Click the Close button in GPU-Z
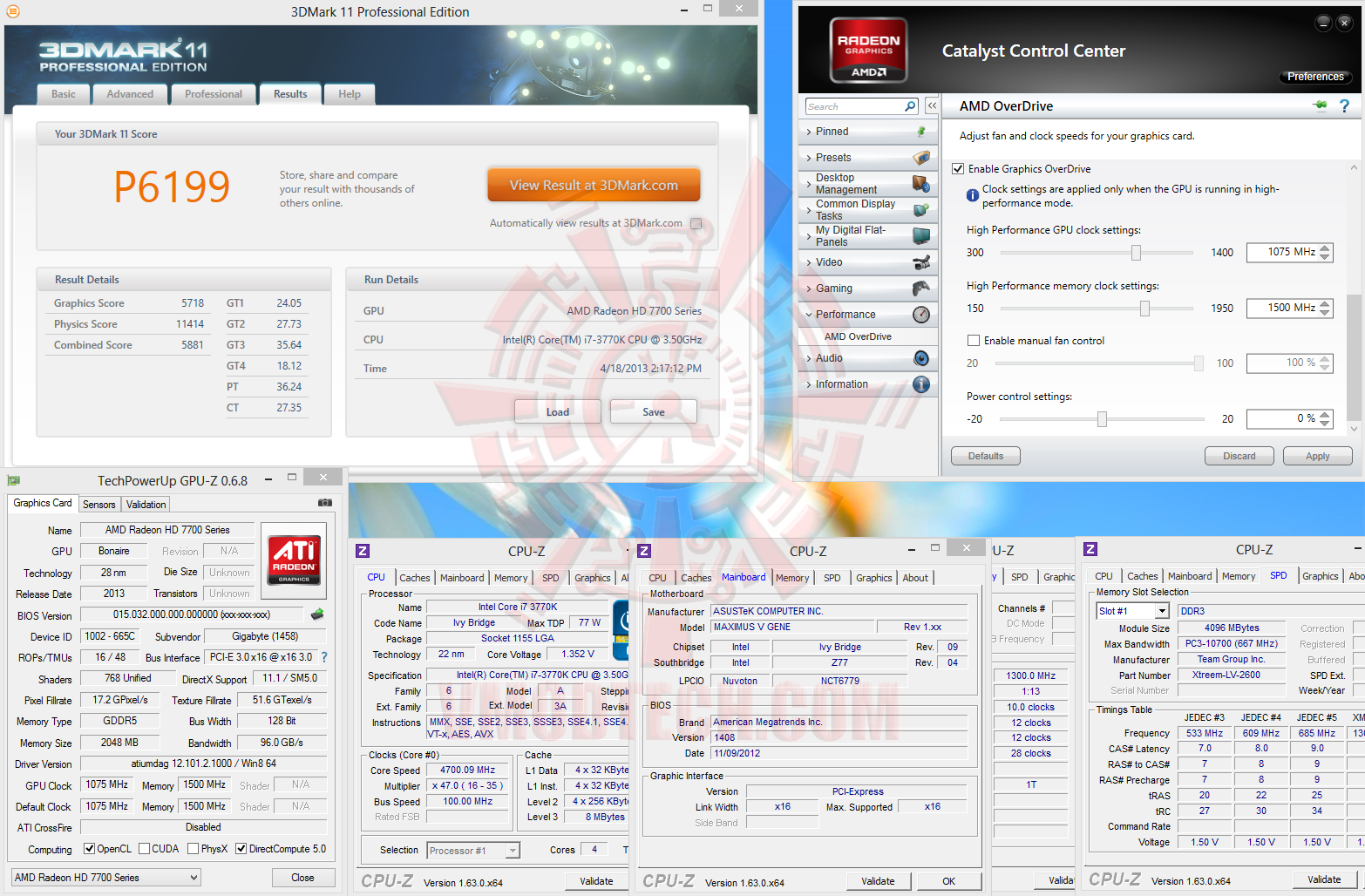This screenshot has width=1365, height=896. pos(303,878)
